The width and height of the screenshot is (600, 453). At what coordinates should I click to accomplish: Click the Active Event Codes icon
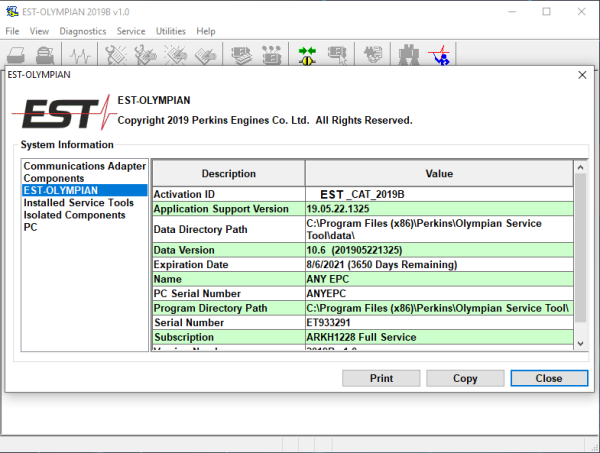tap(175, 55)
